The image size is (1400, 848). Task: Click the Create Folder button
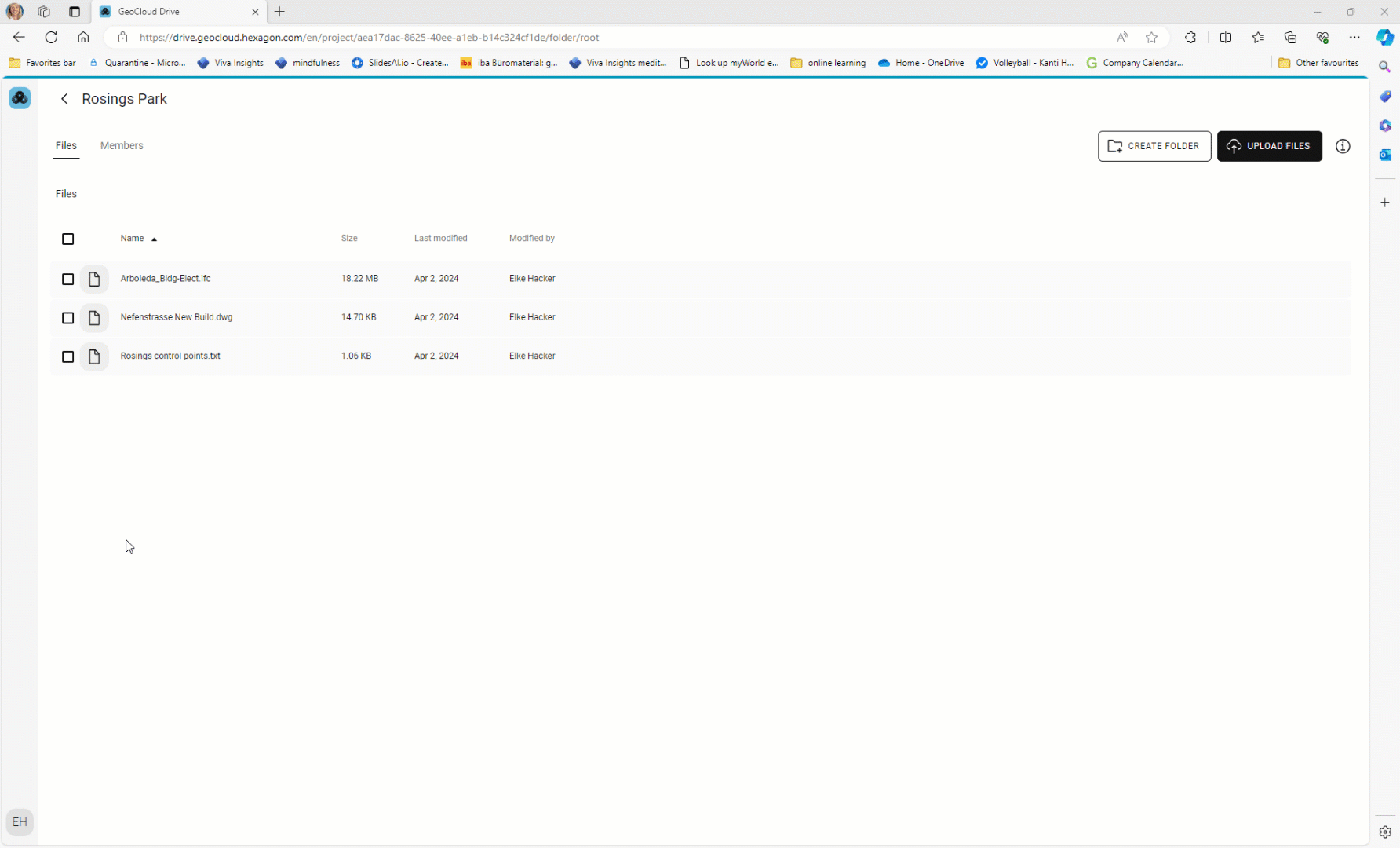[1154, 146]
